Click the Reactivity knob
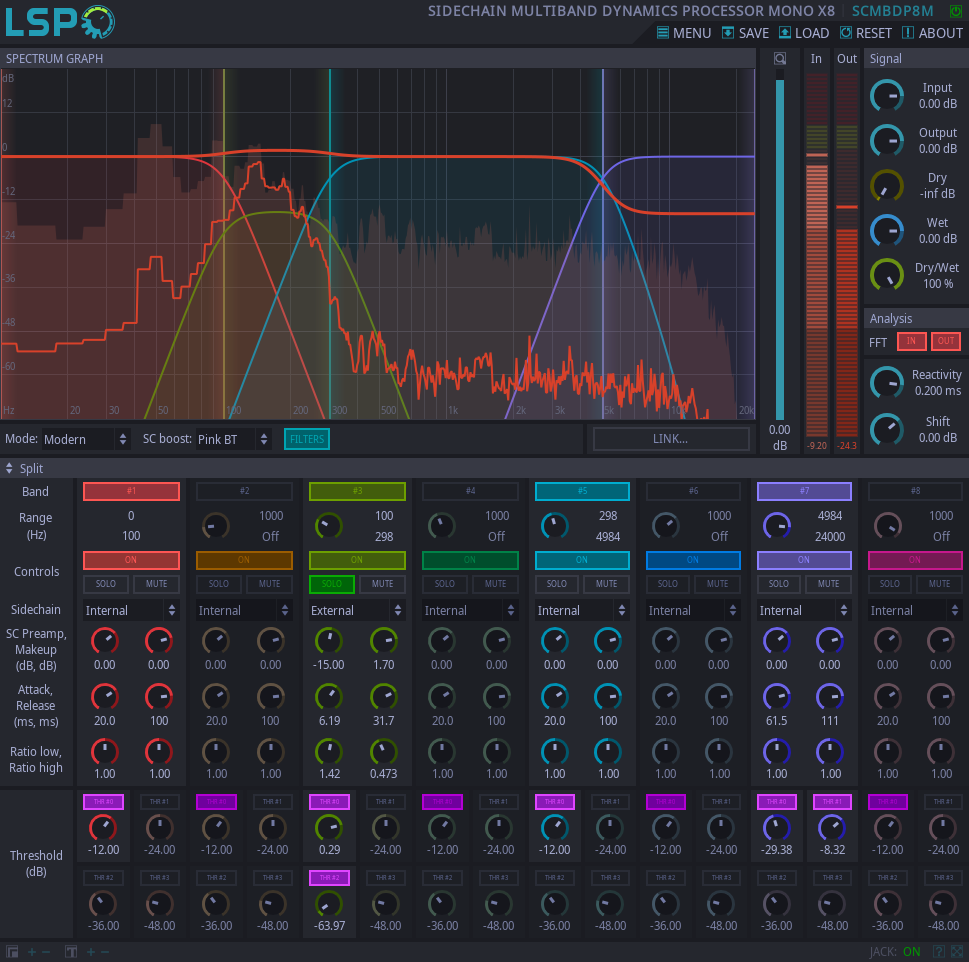The width and height of the screenshot is (969, 962). (887, 382)
